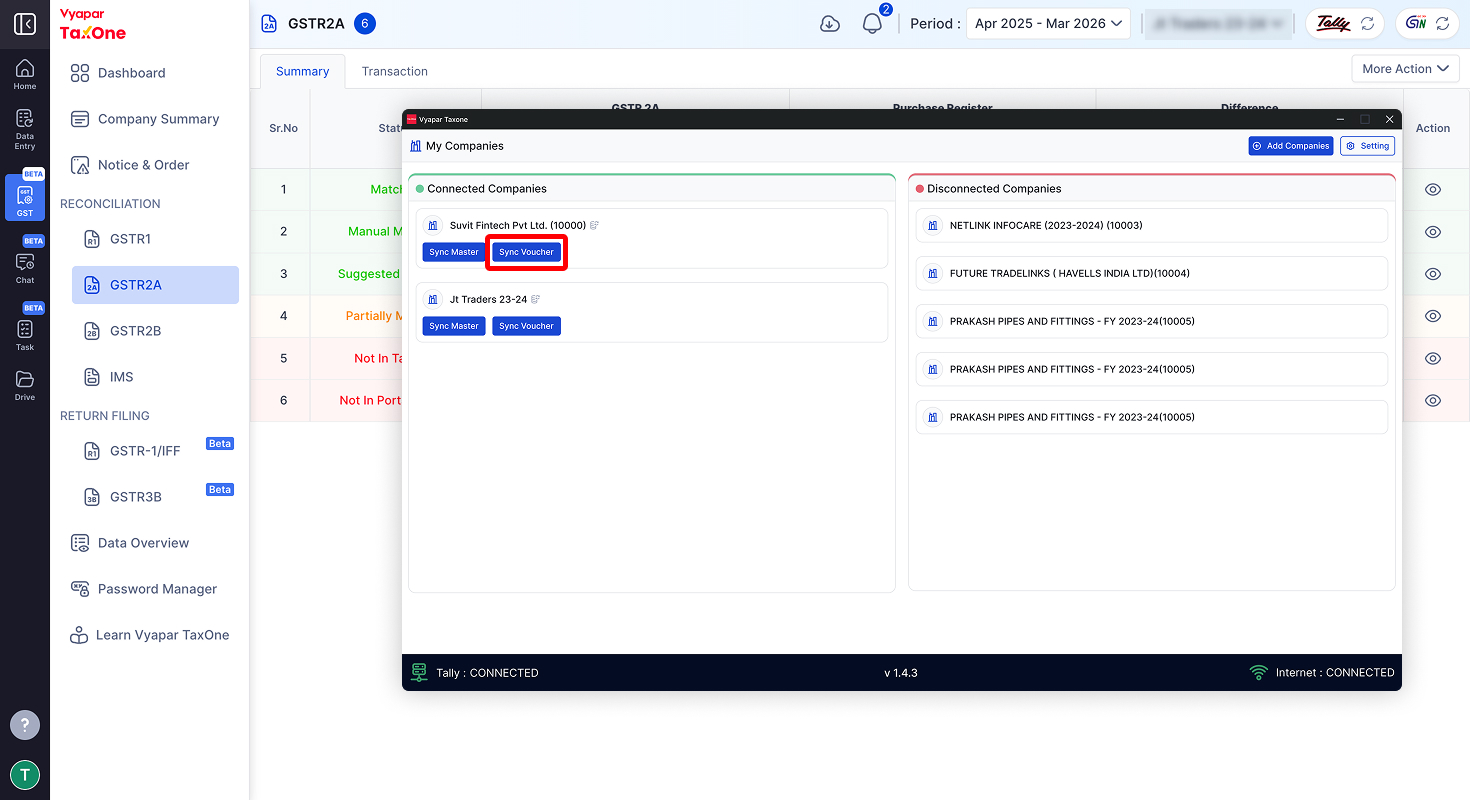Click the Add Companies button
Image resolution: width=1470 pixels, height=800 pixels.
1291,146
